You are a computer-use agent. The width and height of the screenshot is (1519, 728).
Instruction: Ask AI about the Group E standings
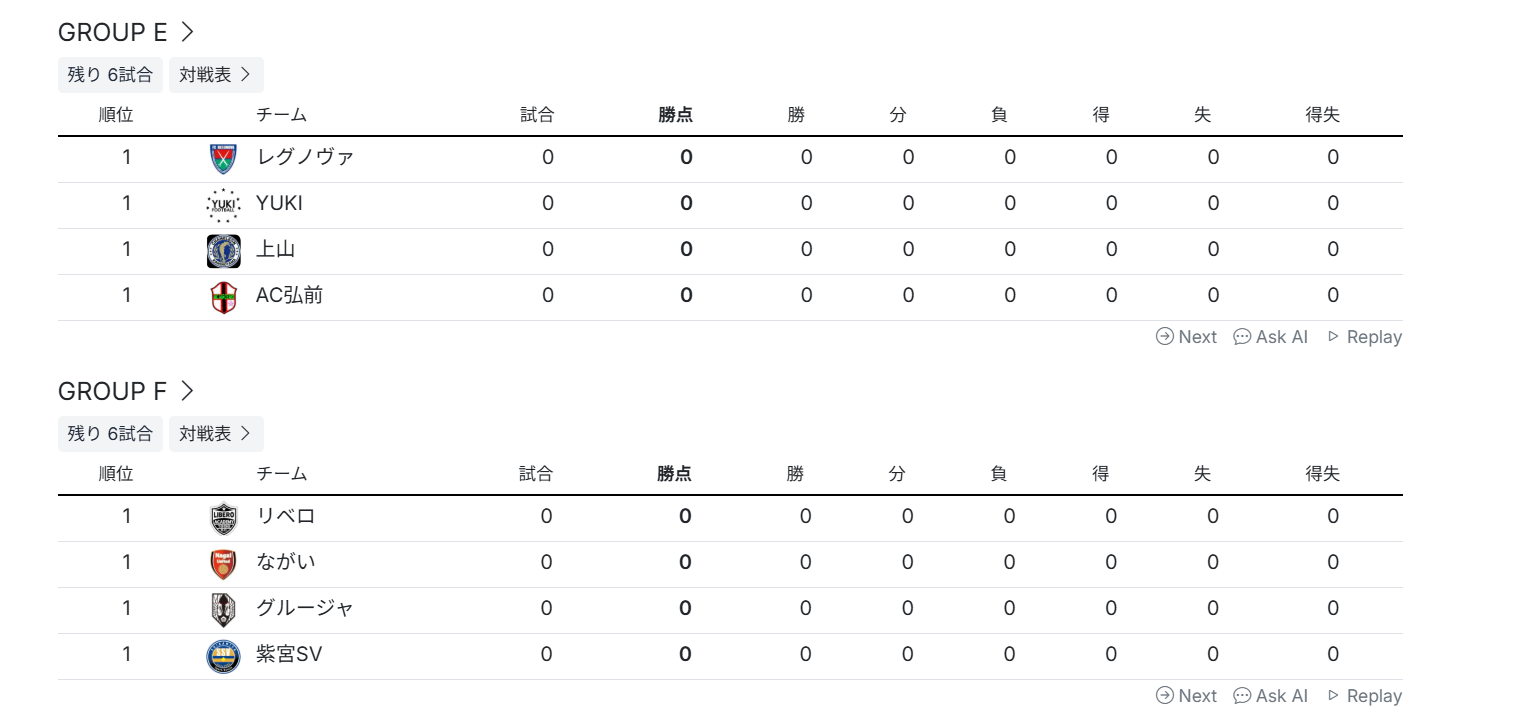click(x=1271, y=337)
